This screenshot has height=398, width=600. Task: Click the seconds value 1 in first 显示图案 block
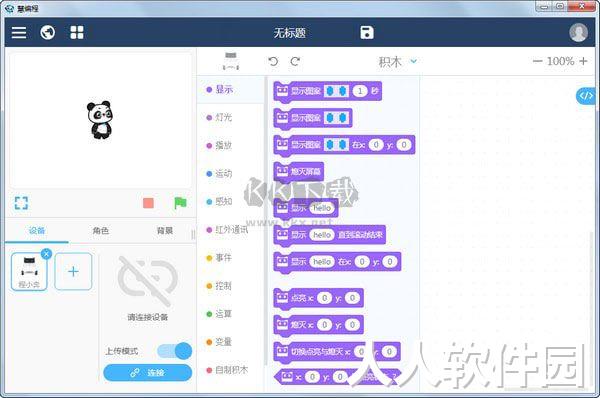pyautogui.click(x=360, y=91)
